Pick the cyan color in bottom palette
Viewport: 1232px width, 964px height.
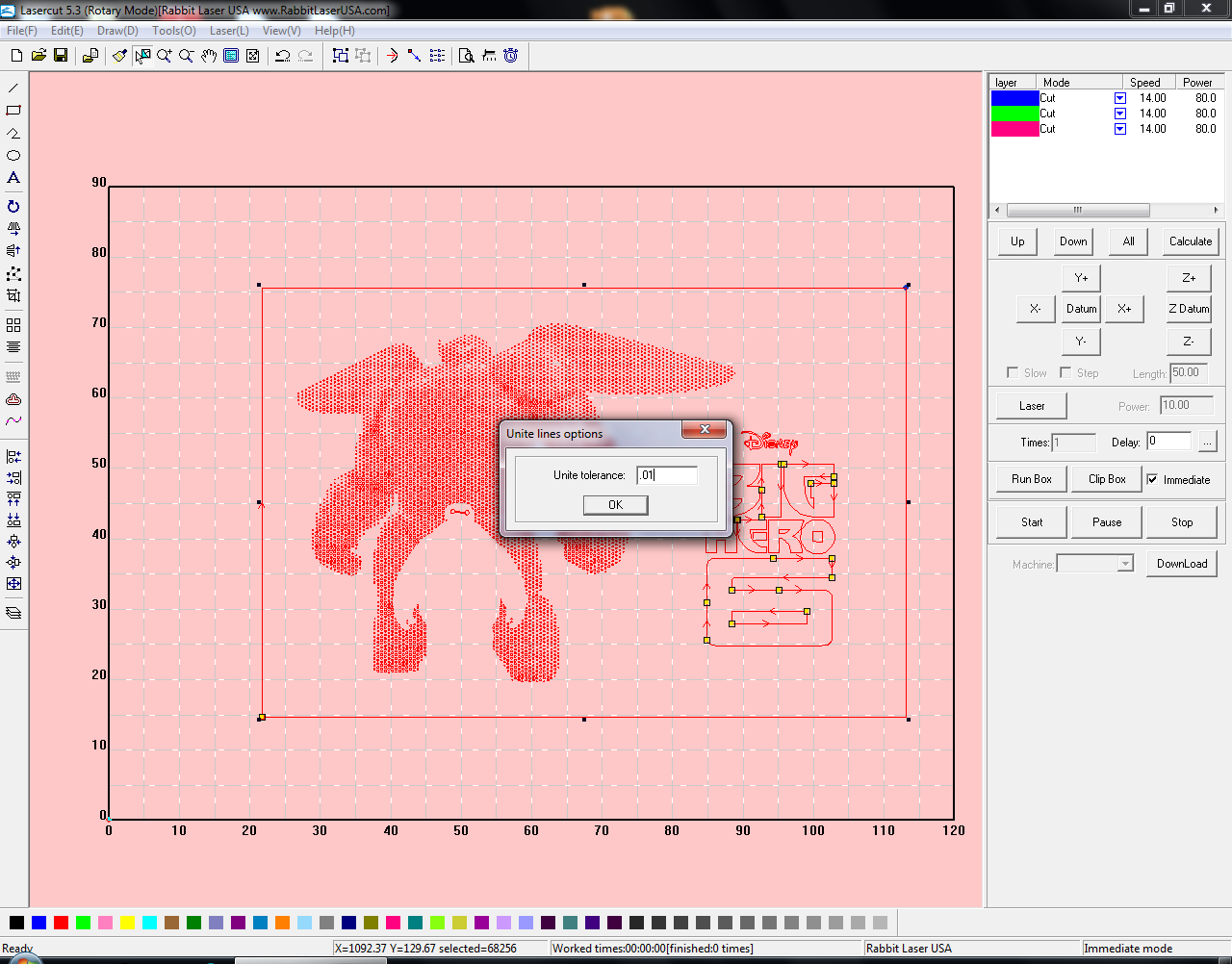coord(149,923)
